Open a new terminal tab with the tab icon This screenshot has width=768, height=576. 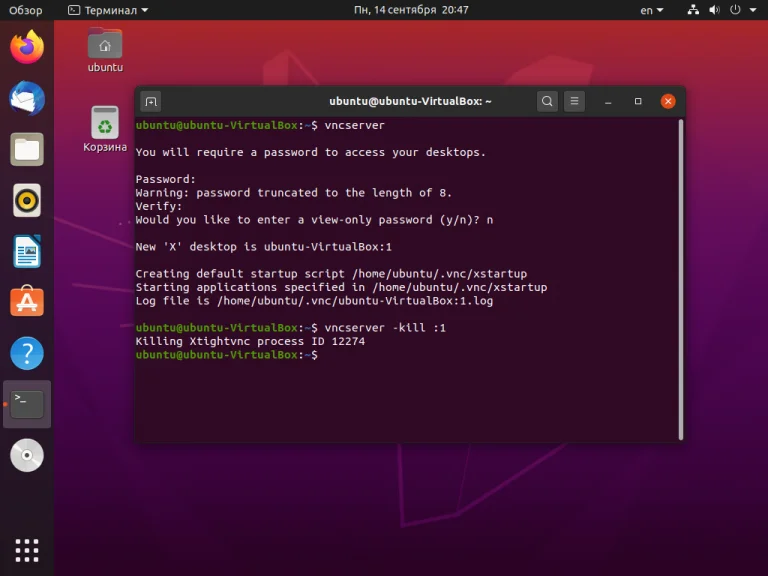point(151,101)
